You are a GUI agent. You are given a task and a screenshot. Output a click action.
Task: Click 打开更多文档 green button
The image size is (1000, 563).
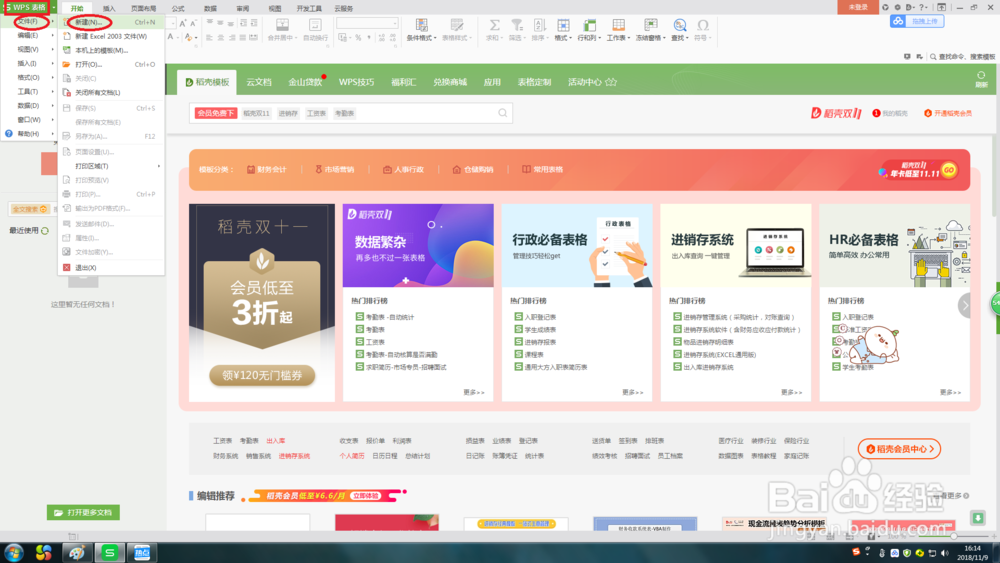click(x=83, y=513)
